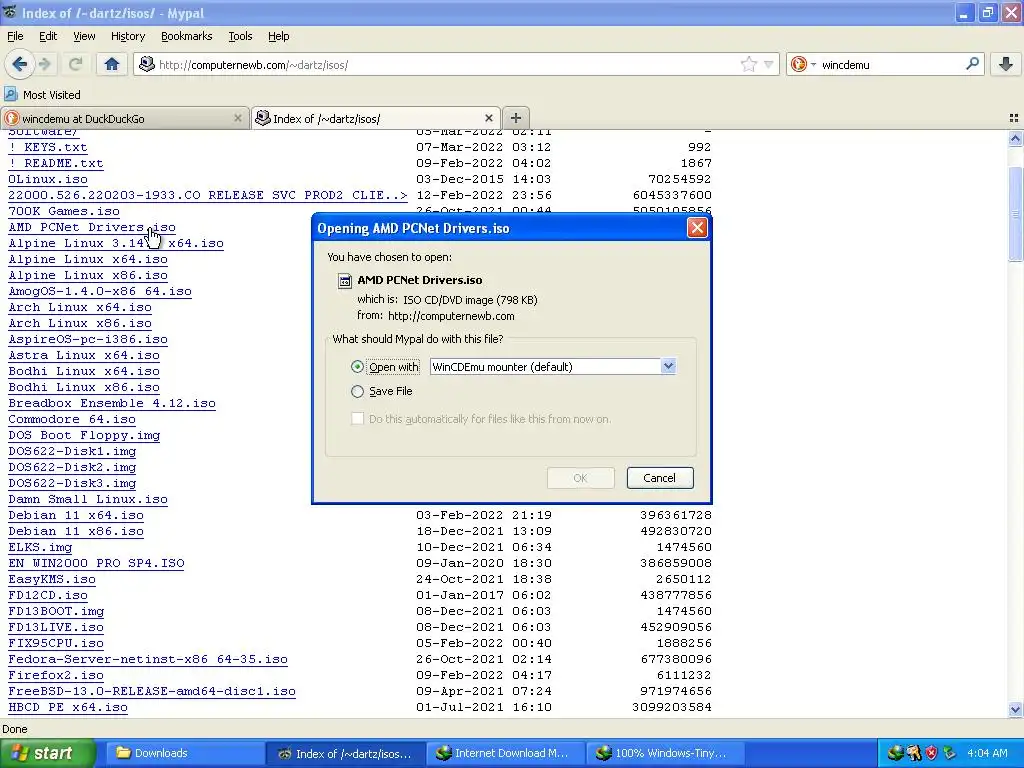Open the address bar history dropdown arrow
Image resolution: width=1024 pixels, height=768 pixels.
pos(769,64)
